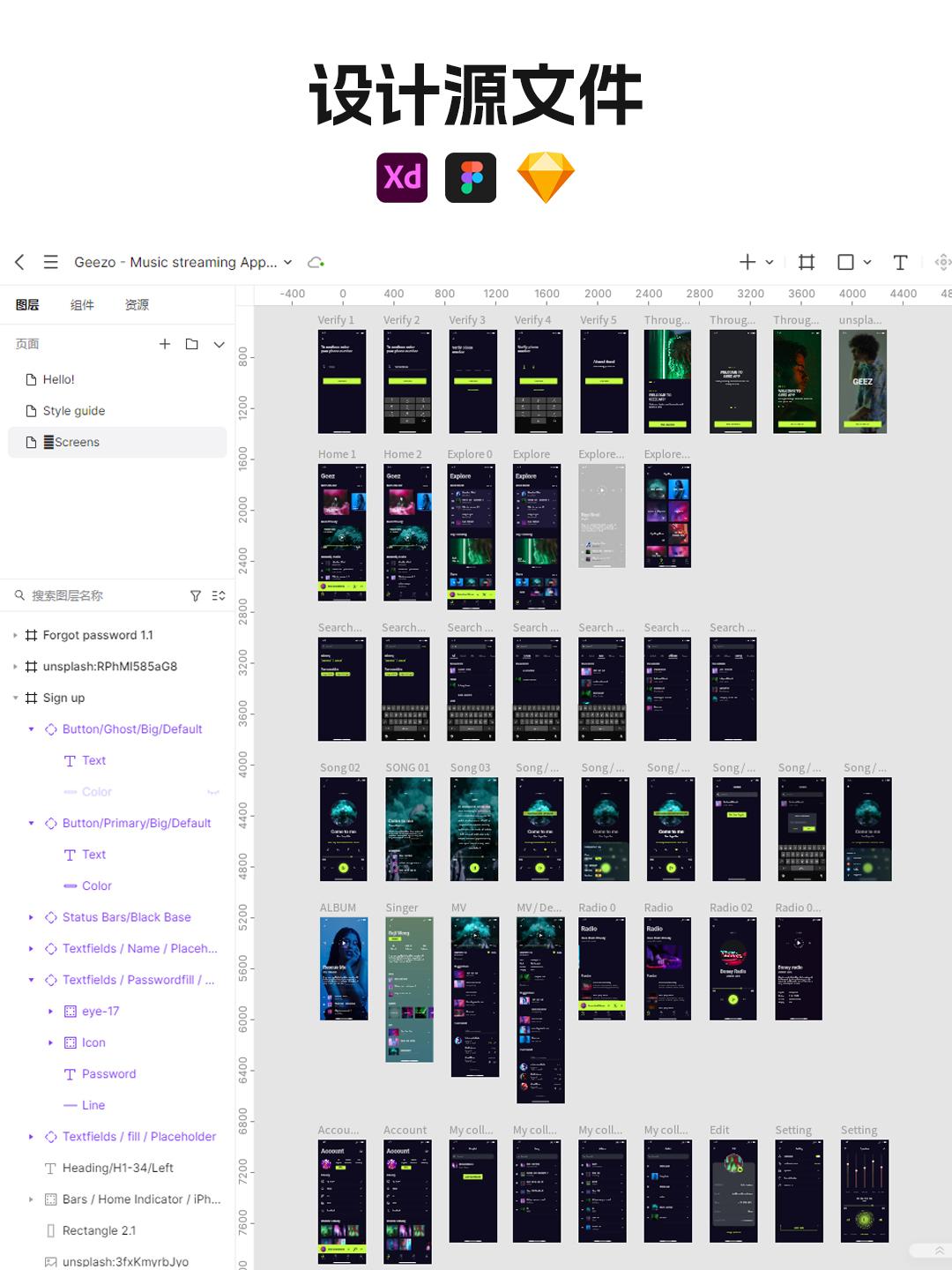This screenshot has width=952, height=1270.
Task: Expand the Forgot password 1.1 layer
Action: point(15,635)
